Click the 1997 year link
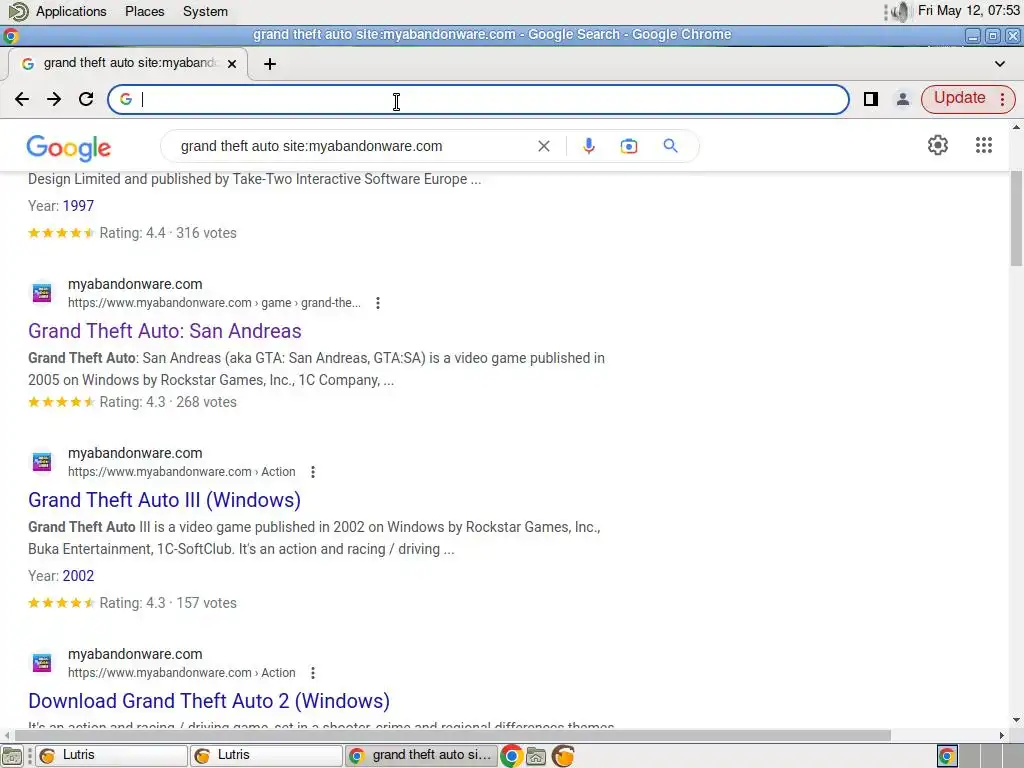The height and width of the screenshot is (768, 1024). tap(78, 206)
